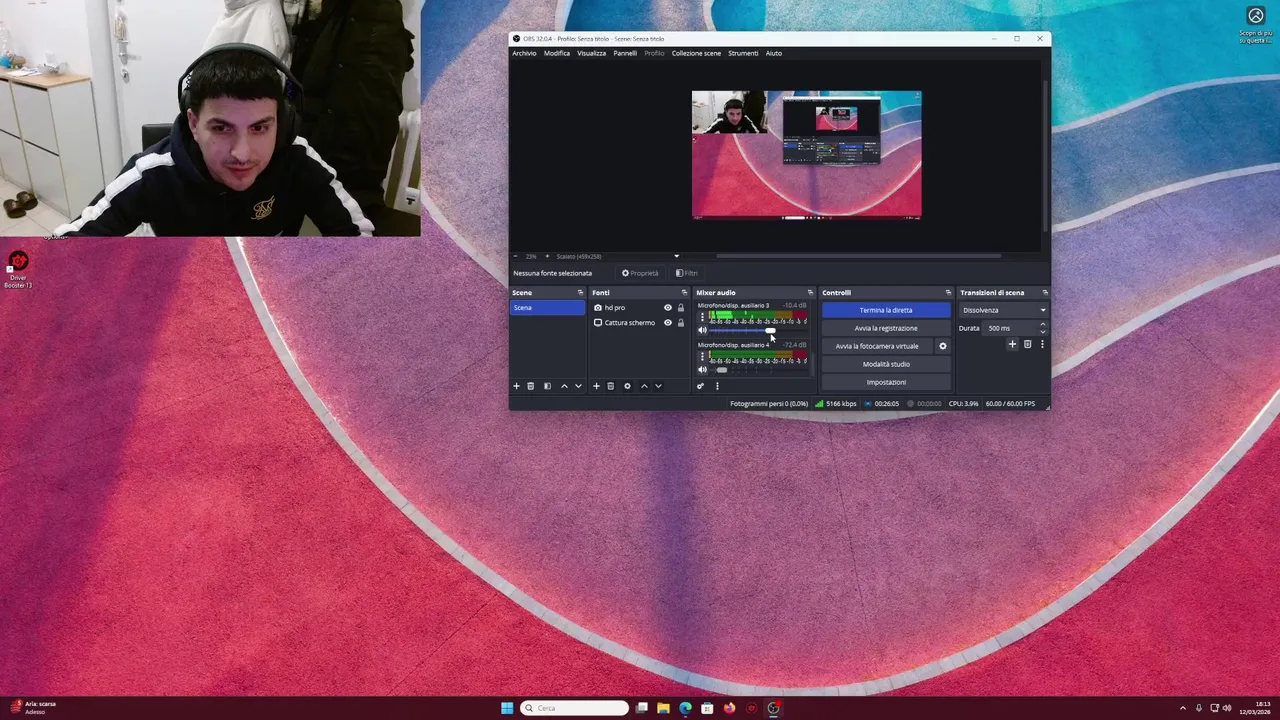Click Filtri button in source toolbar
The width and height of the screenshot is (1280, 720).
point(687,273)
